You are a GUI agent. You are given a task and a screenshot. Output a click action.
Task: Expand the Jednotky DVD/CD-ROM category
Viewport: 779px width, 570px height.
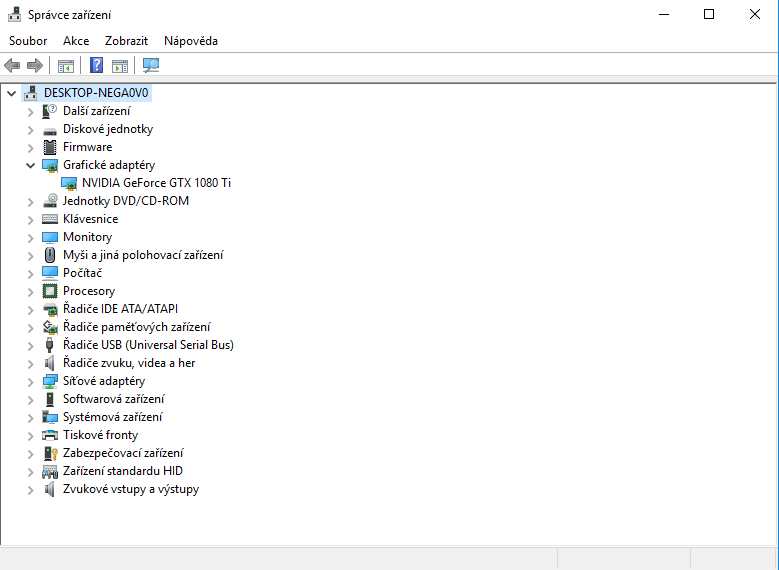[x=30, y=202]
